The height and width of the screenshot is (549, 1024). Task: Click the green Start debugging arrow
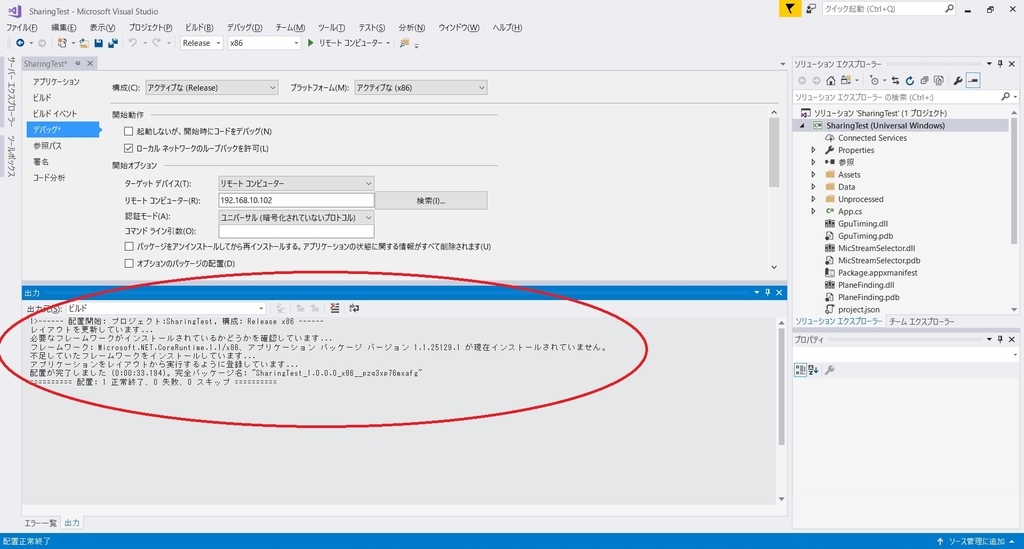pyautogui.click(x=310, y=43)
